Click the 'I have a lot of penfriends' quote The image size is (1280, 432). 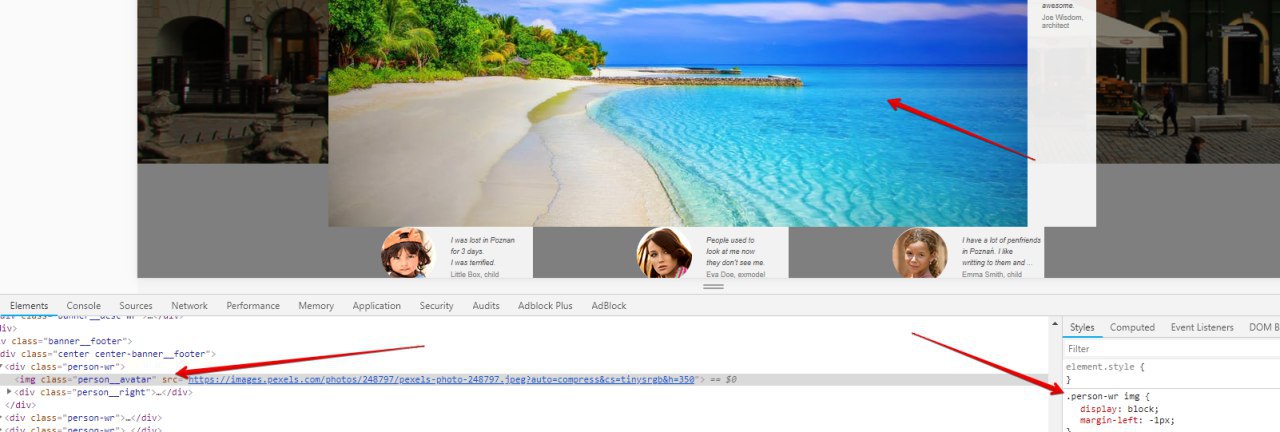(x=1001, y=251)
